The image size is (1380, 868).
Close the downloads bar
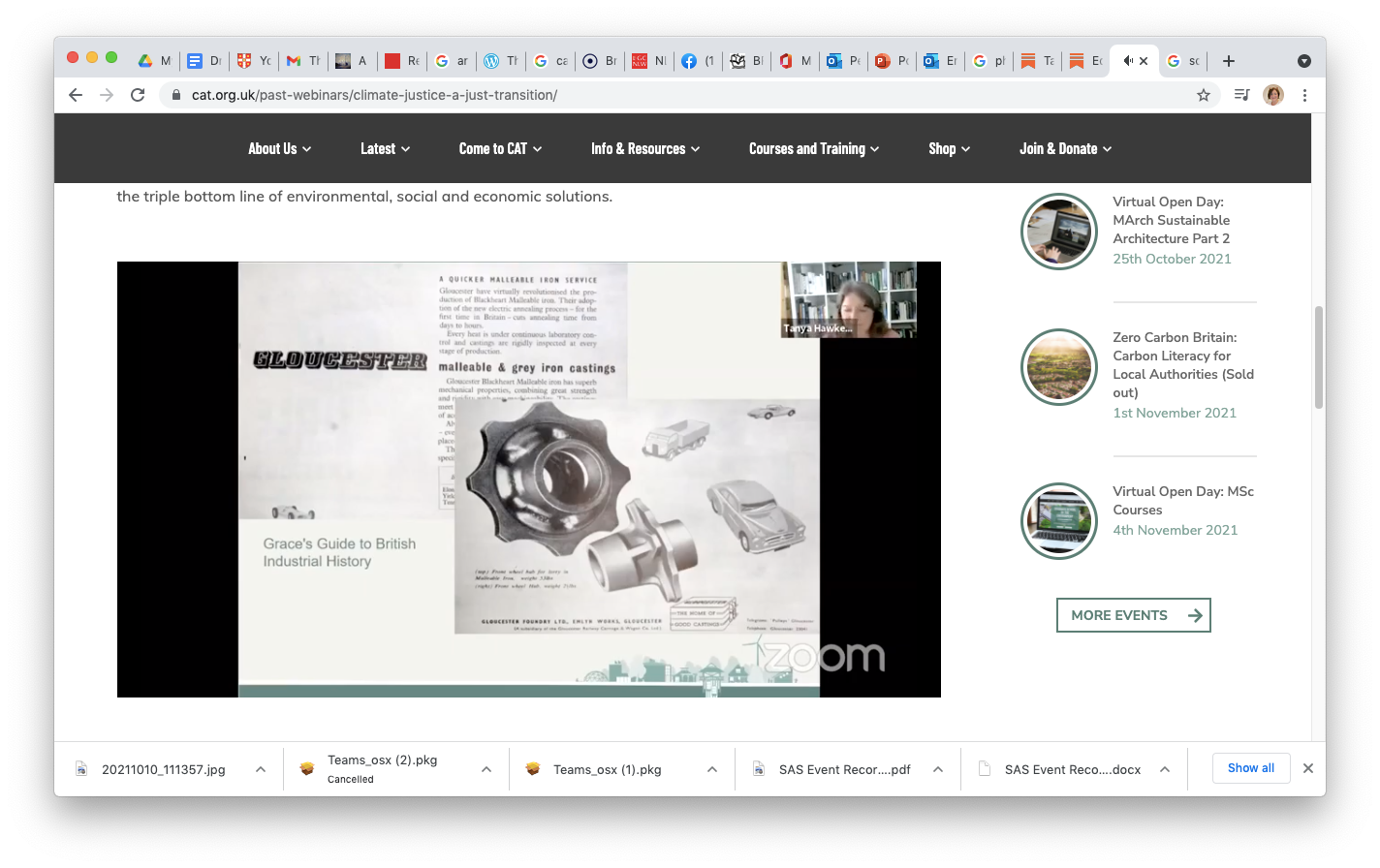point(1308,768)
